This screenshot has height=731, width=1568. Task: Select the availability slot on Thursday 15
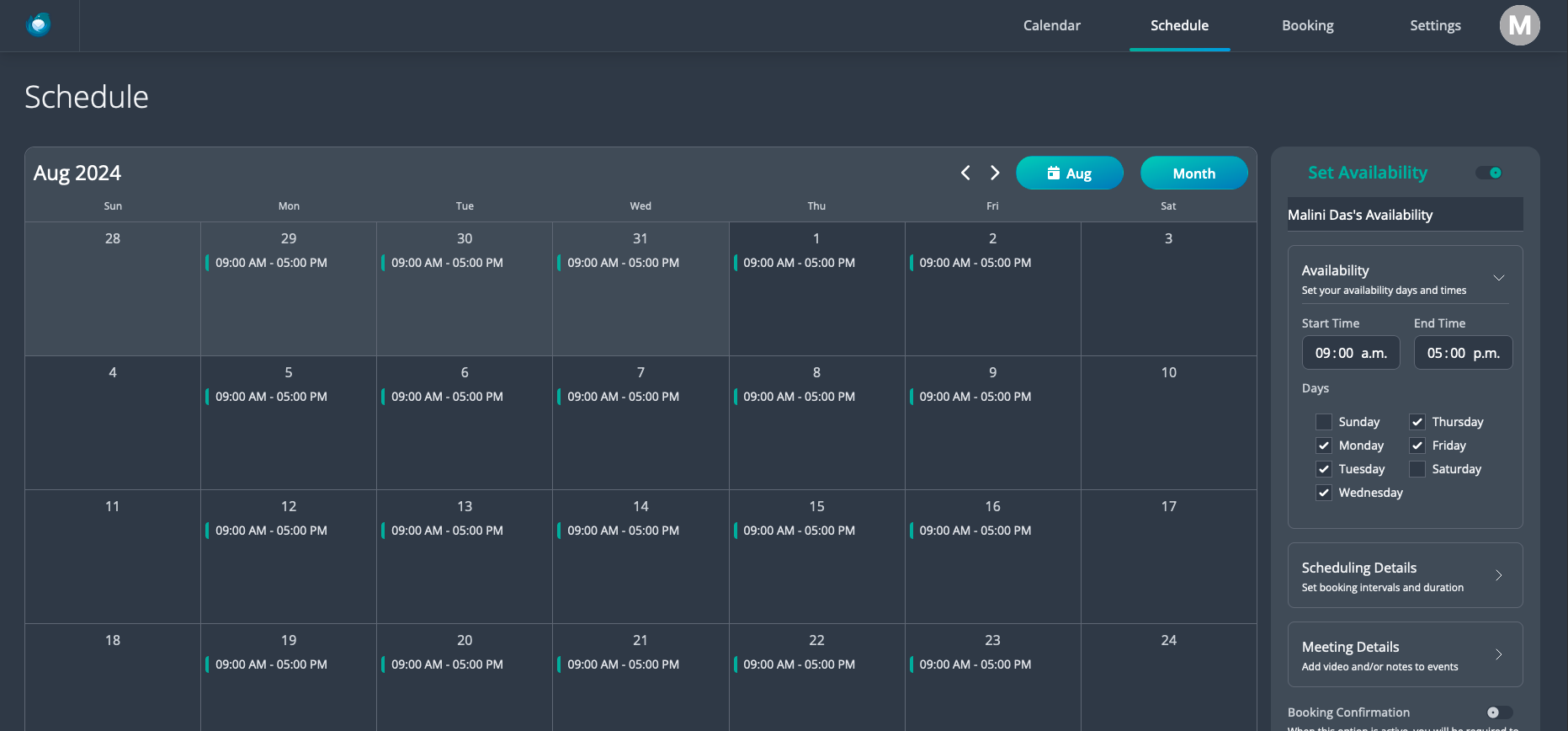816,531
